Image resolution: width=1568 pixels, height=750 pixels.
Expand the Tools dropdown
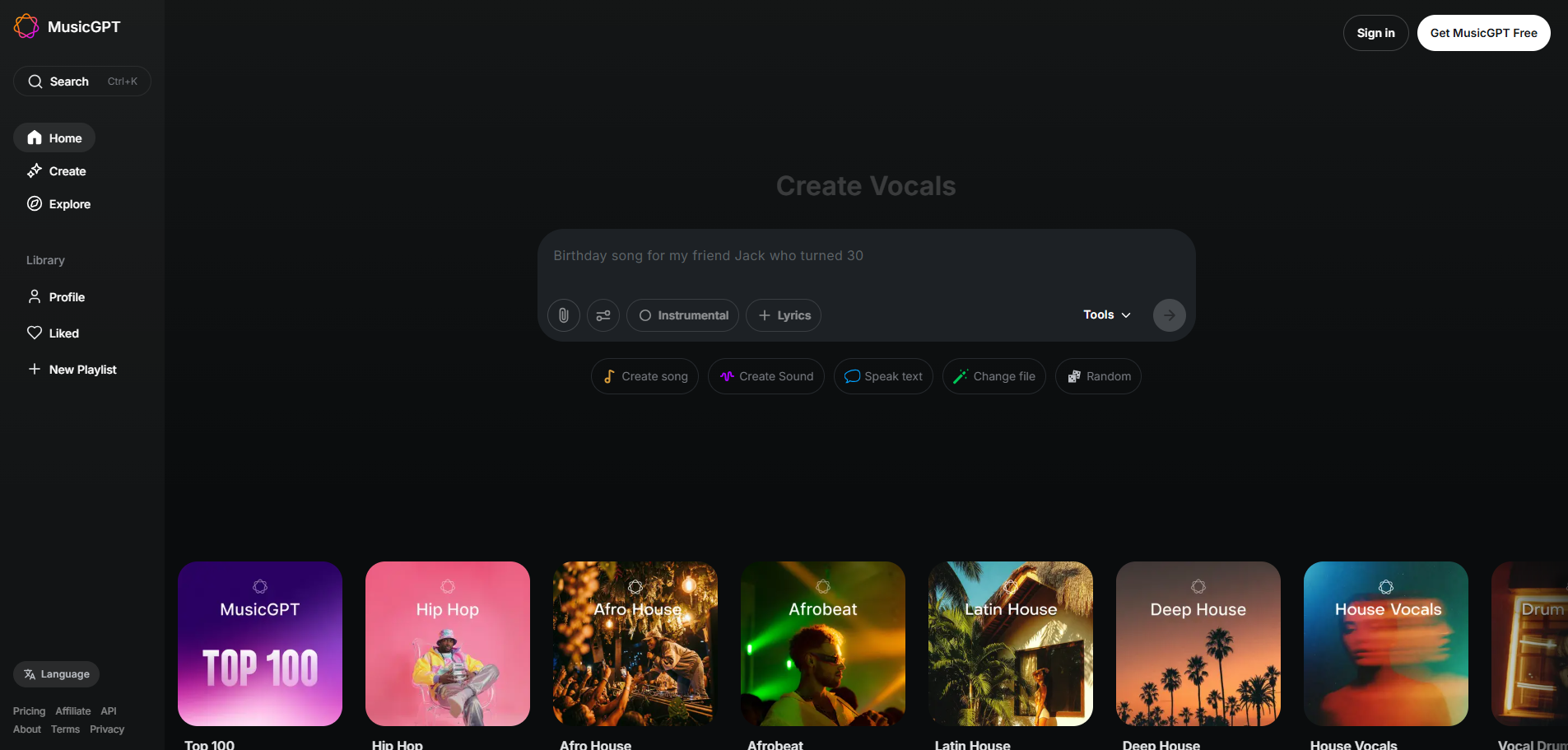[1106, 314]
